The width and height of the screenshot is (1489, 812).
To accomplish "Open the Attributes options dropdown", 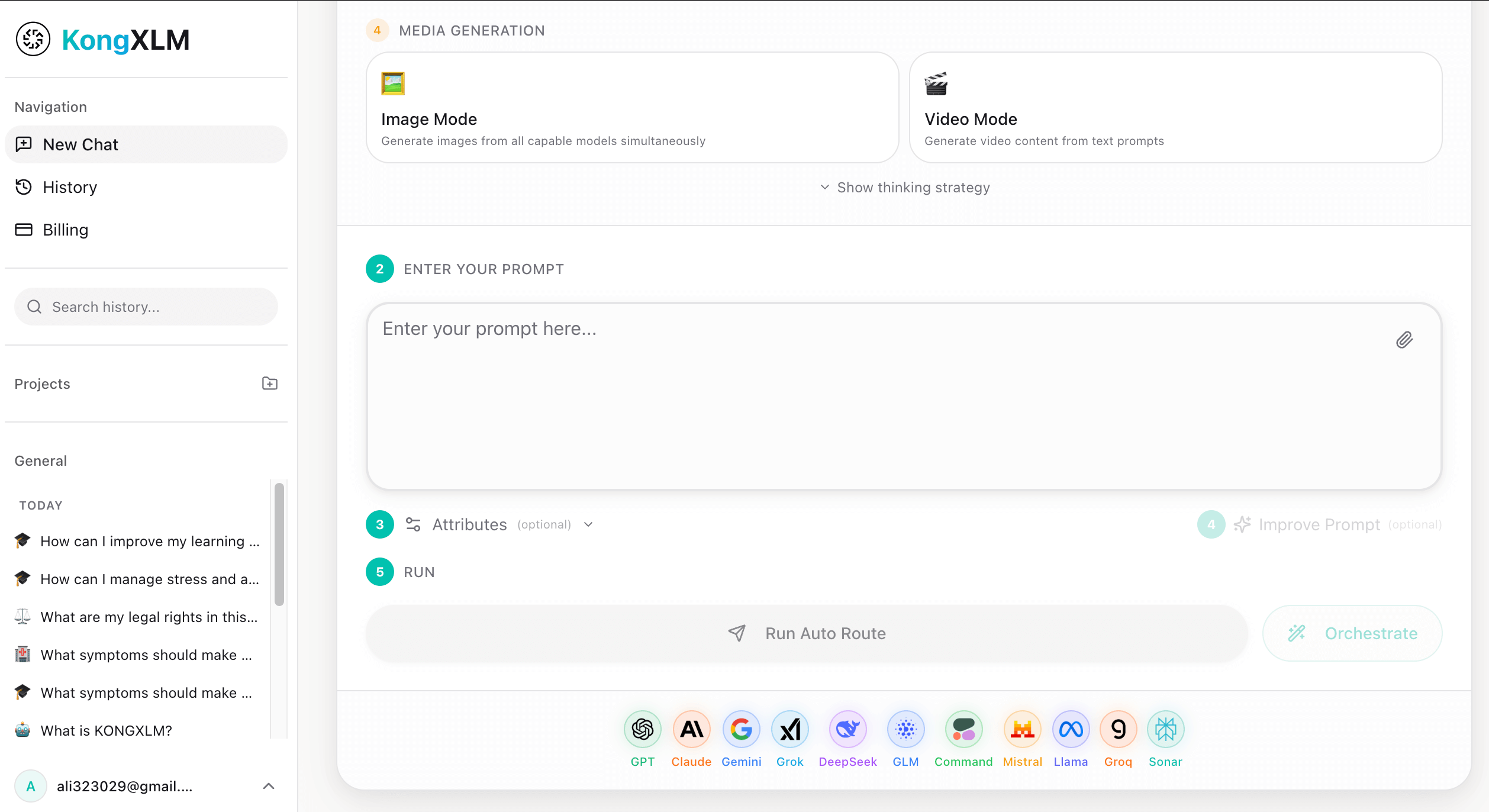I will pyautogui.click(x=588, y=524).
